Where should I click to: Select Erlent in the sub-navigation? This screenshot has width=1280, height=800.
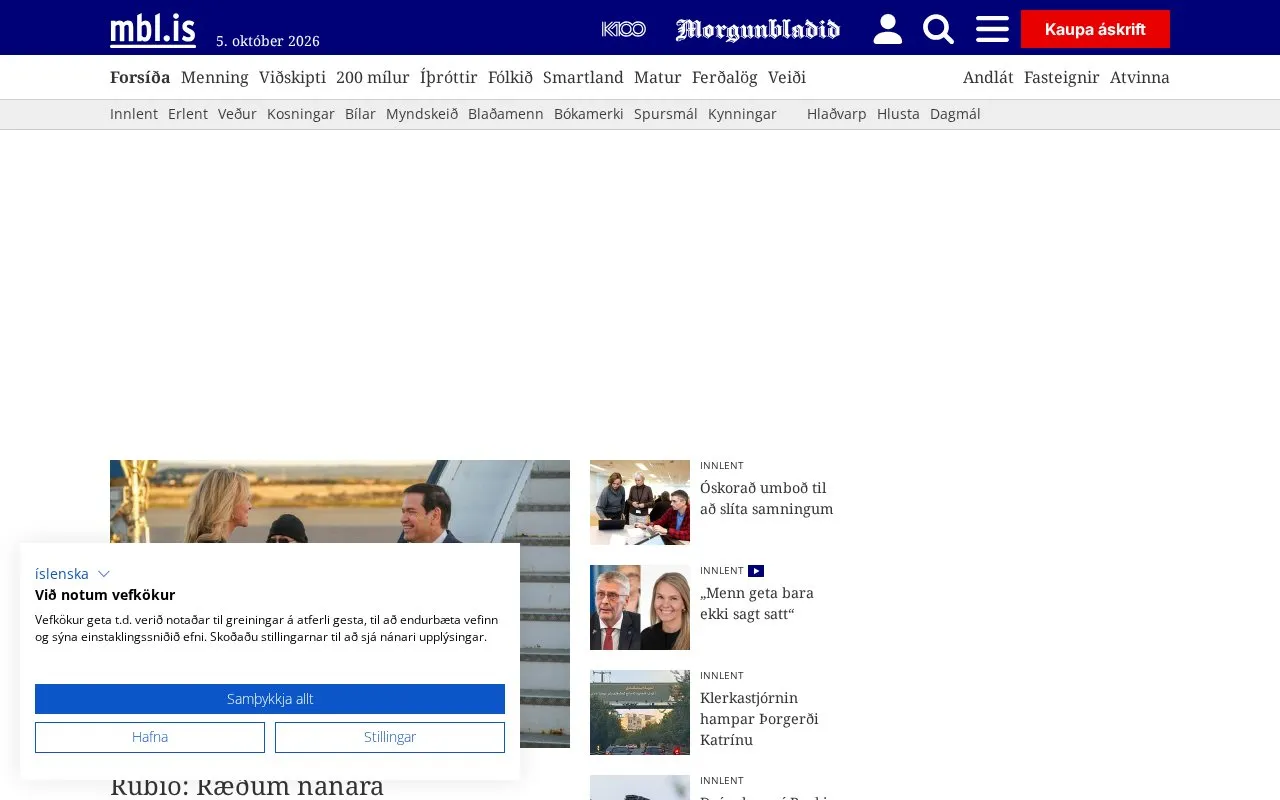coord(188,114)
